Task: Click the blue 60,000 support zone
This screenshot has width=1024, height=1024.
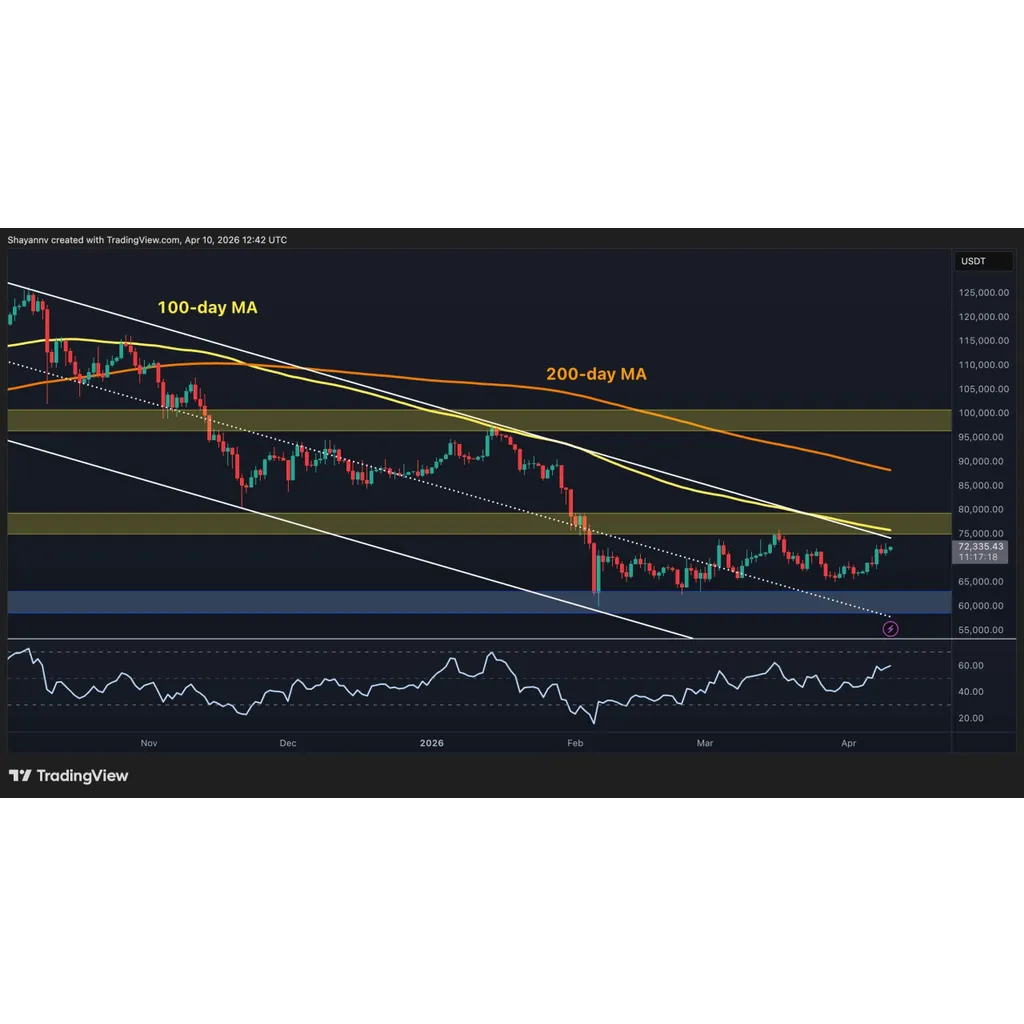Action: click(479, 602)
